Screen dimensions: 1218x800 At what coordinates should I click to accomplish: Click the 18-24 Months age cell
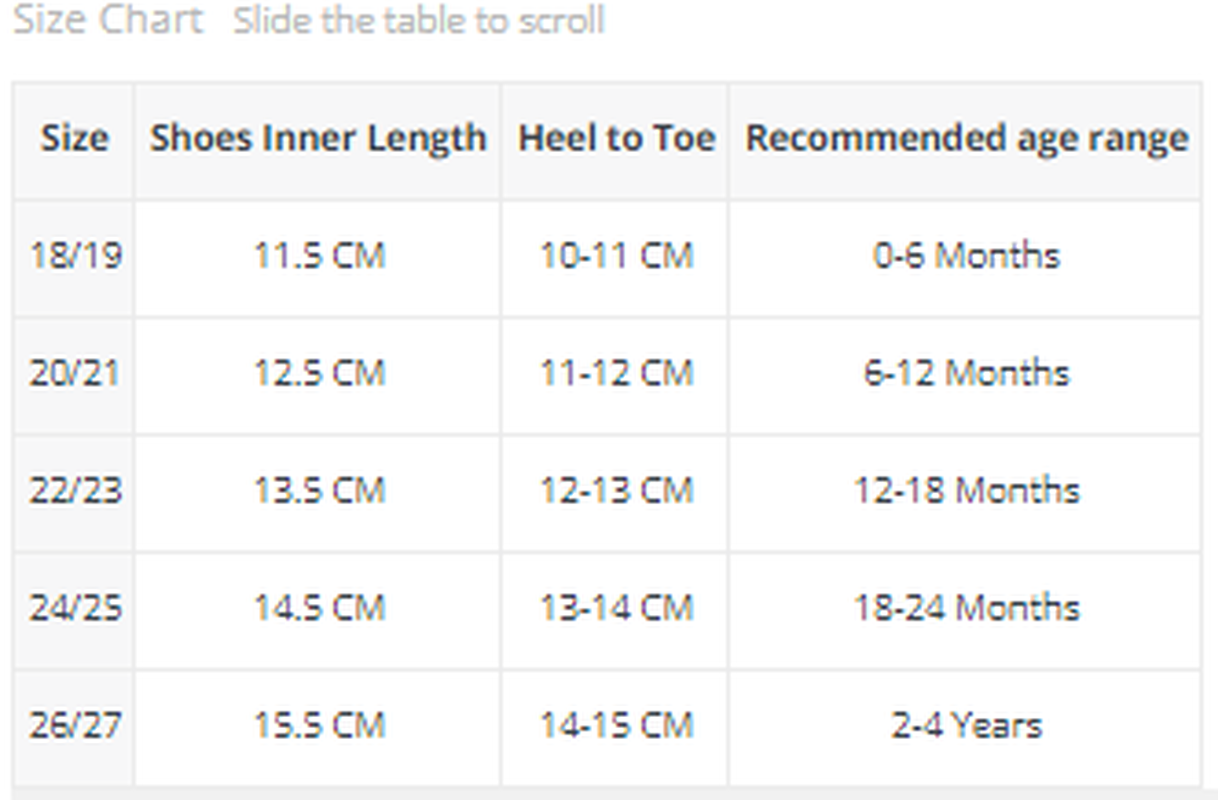pos(966,608)
